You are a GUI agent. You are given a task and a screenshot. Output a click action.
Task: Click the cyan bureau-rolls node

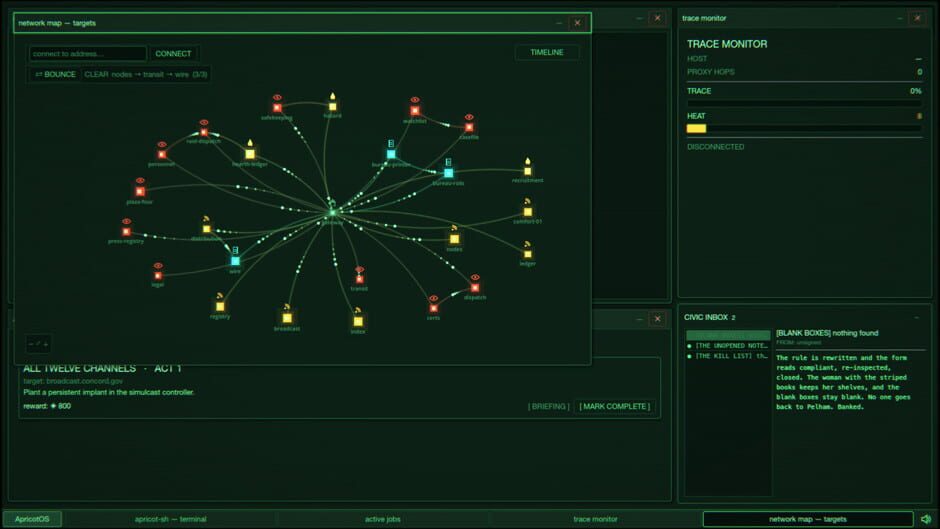448,173
